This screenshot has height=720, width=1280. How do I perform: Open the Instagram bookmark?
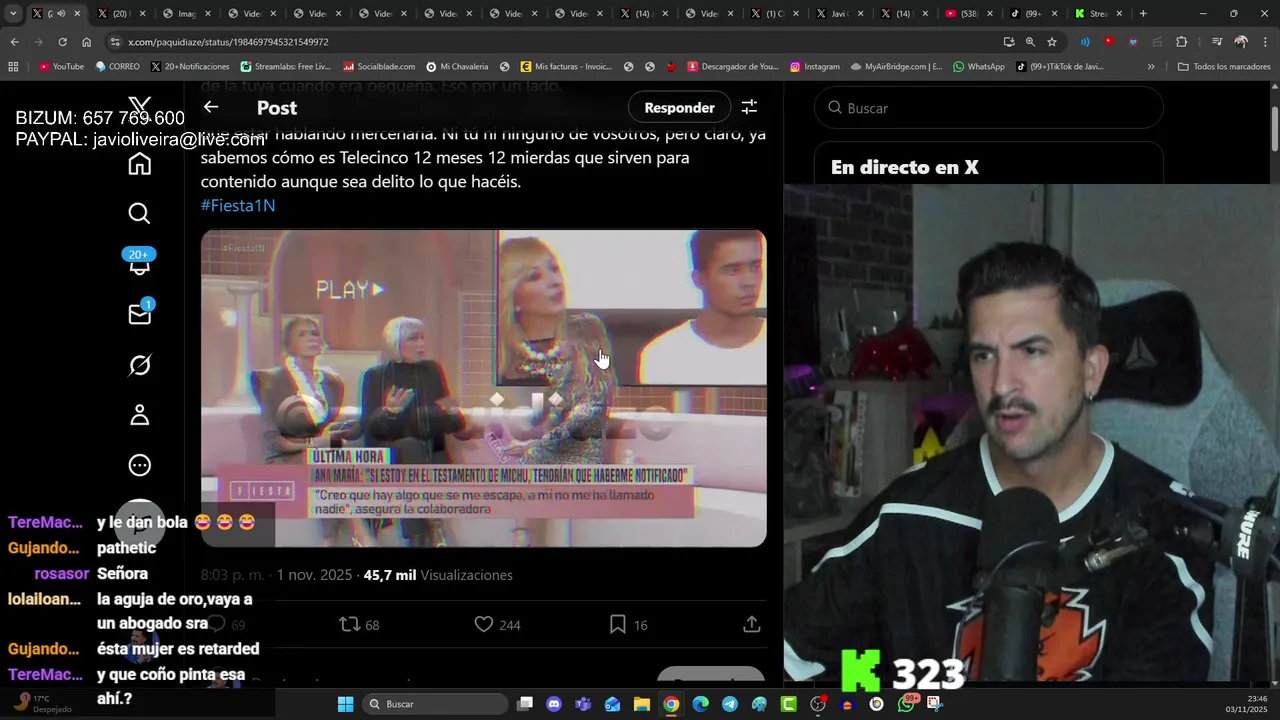(x=815, y=67)
